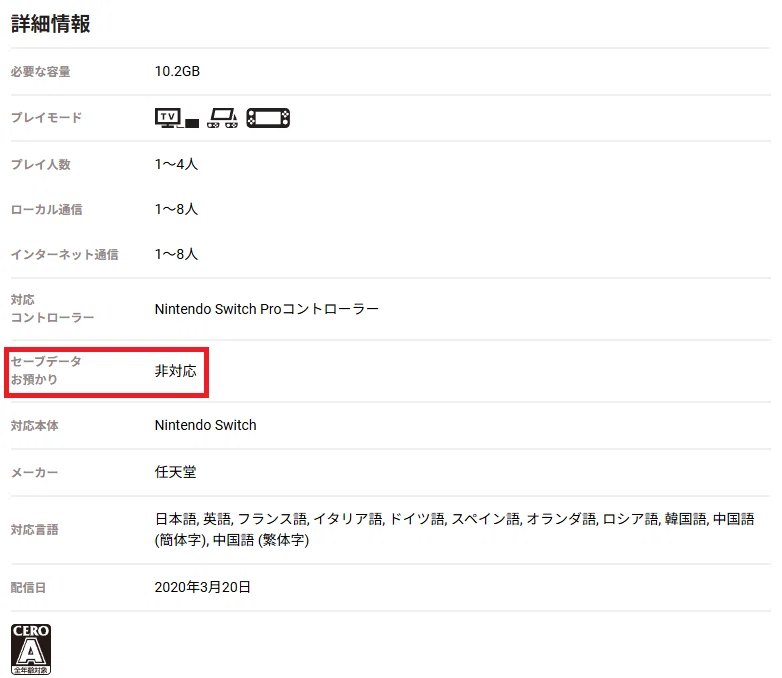Click the handheld mode play icon

click(268, 118)
